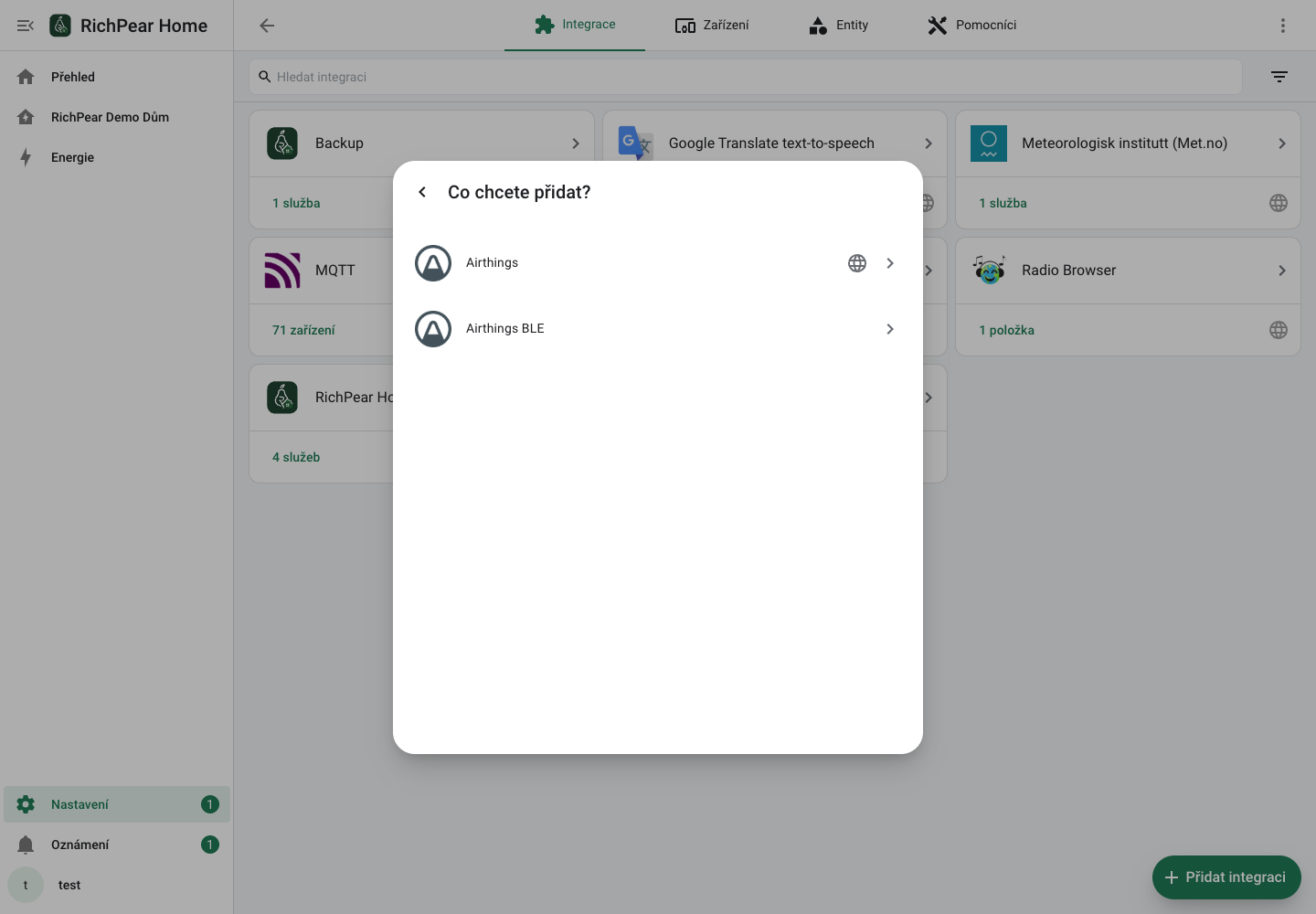Go back using the top toolbar arrow
Viewport: 1316px width, 914px height.
click(267, 26)
